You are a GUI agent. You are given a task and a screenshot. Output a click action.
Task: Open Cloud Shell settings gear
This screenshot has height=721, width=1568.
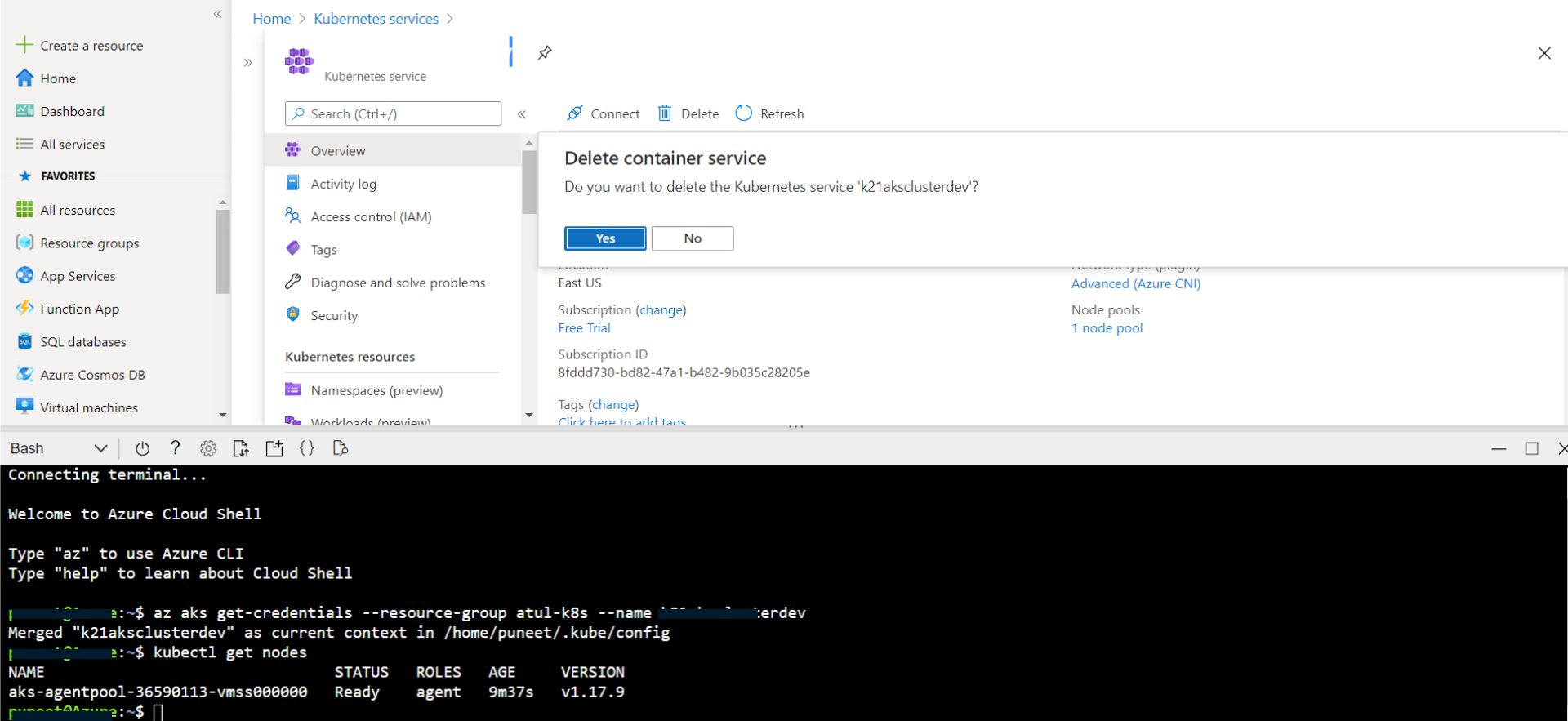coord(208,448)
